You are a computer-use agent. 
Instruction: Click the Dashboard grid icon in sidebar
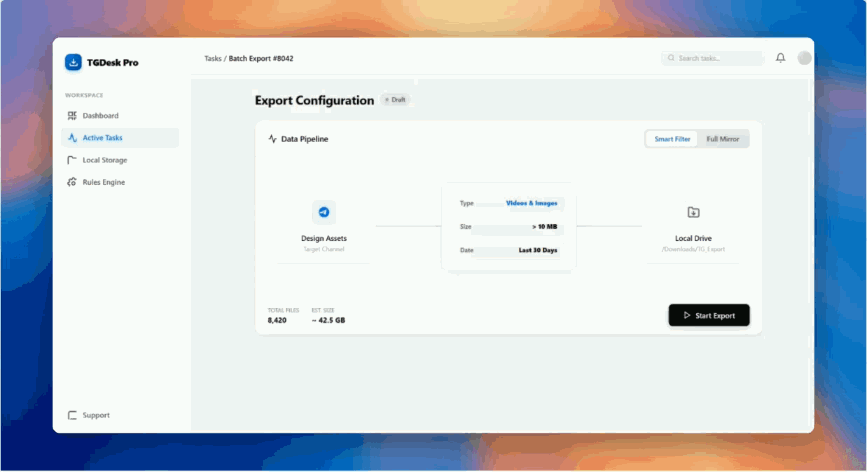click(72, 116)
